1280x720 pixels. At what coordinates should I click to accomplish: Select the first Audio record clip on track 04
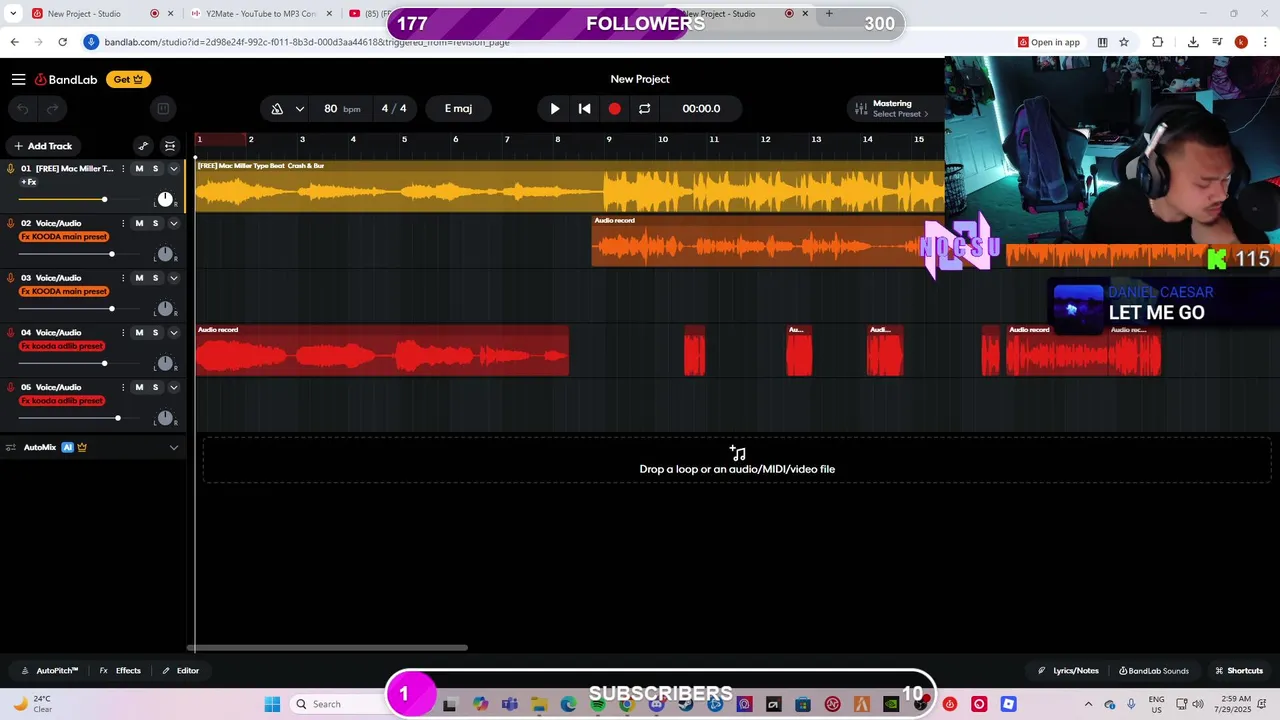tap(382, 350)
